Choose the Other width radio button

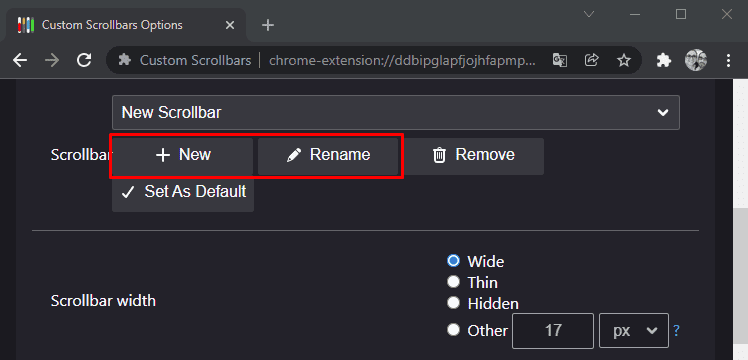point(453,329)
